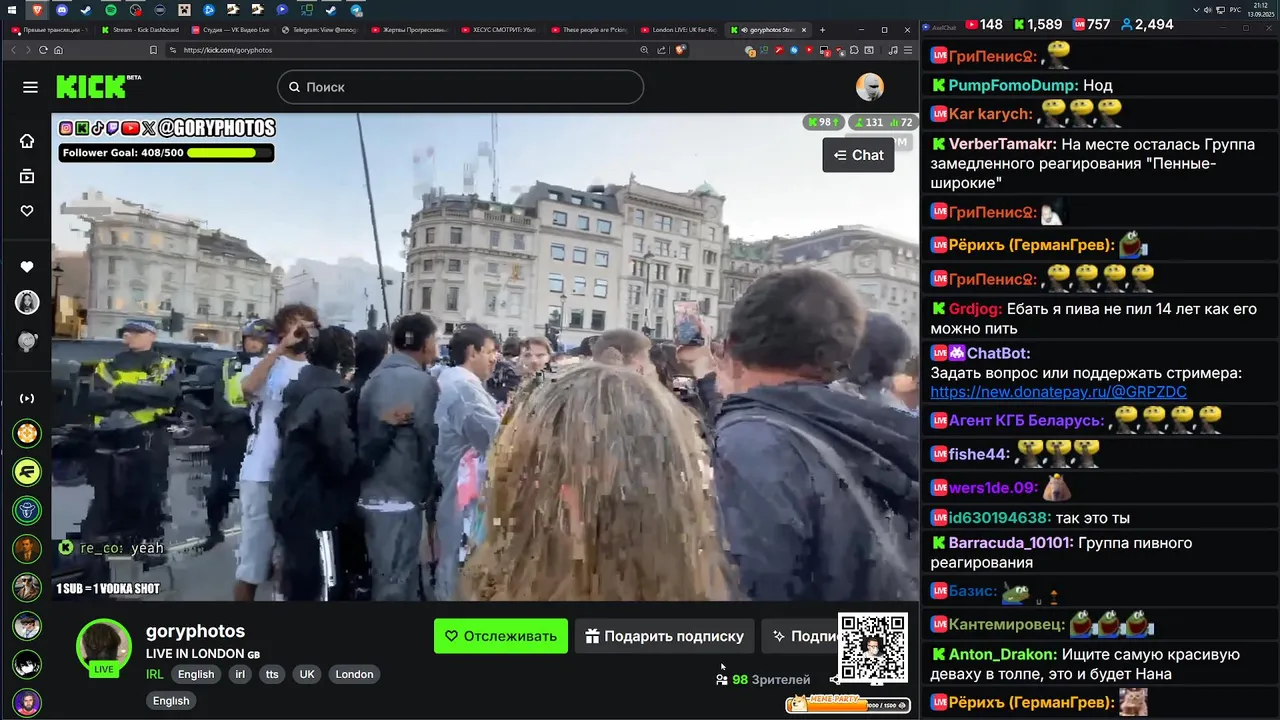
Task: Reload the page with refresh icon
Action: [43, 50]
